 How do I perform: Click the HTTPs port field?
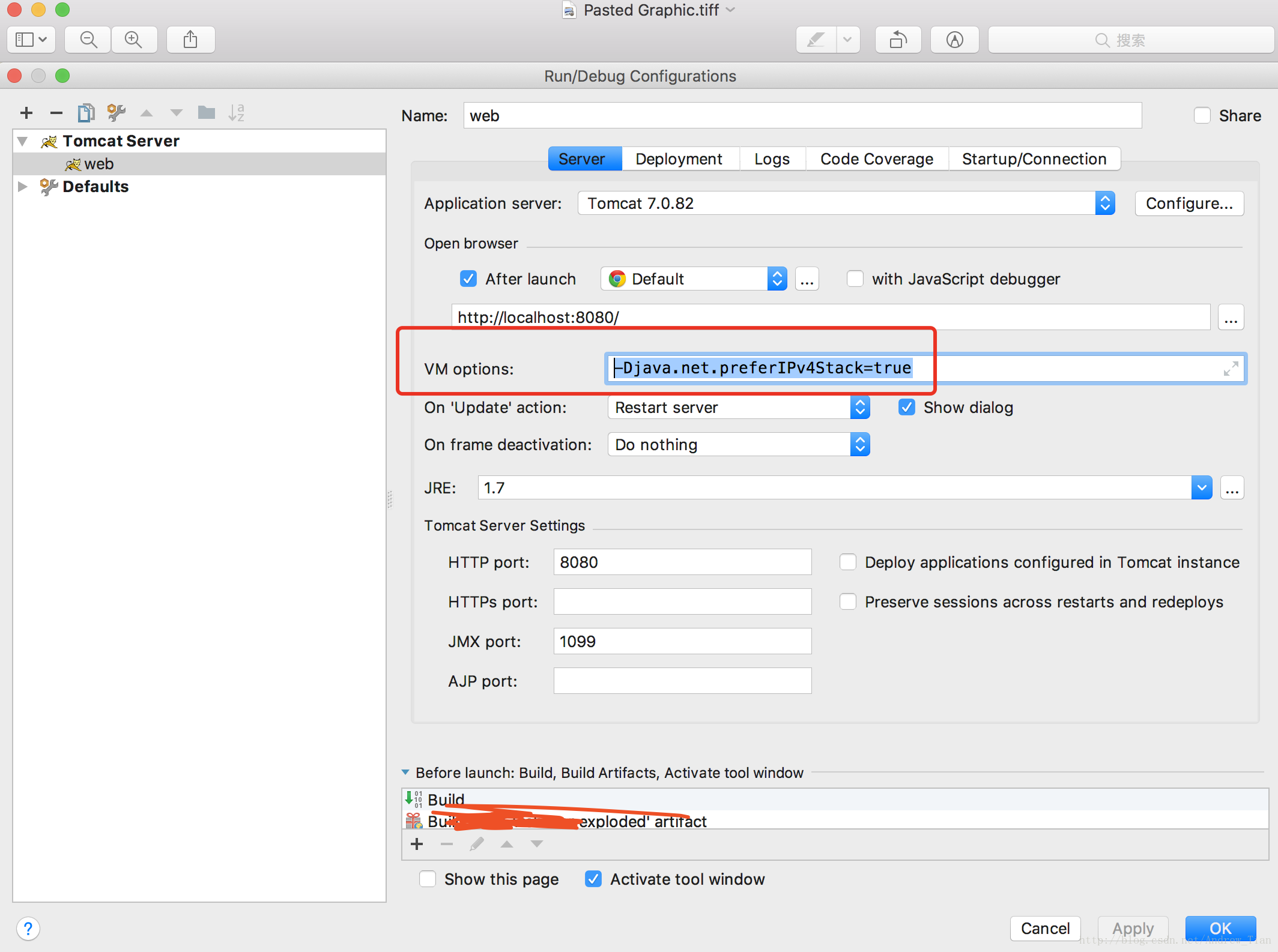[x=682, y=602]
